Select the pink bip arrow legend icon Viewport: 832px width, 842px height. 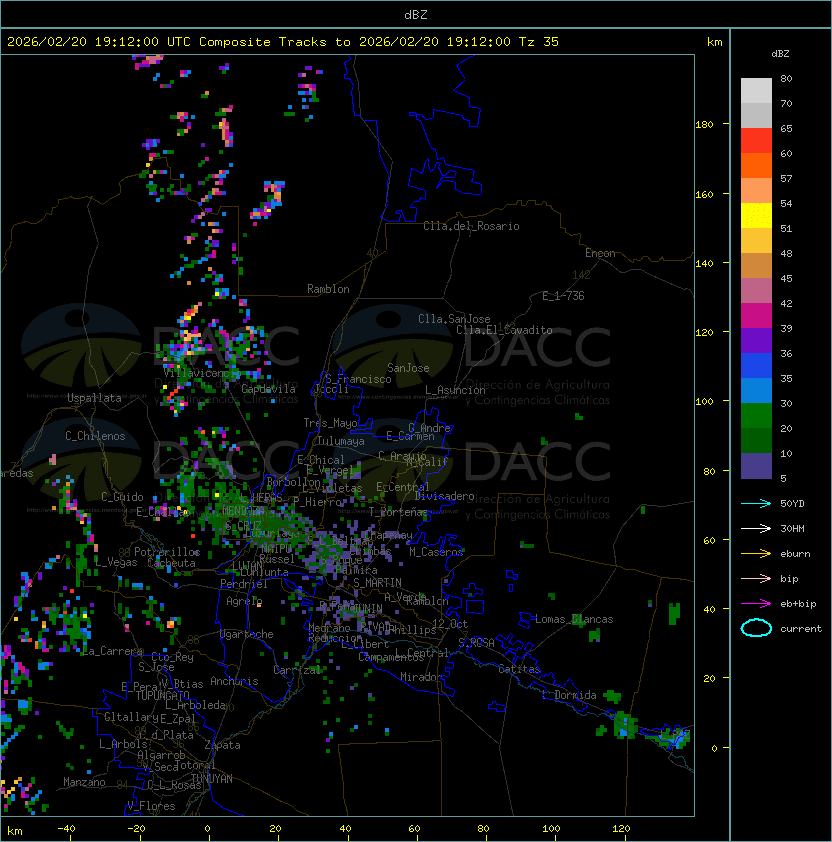756,578
